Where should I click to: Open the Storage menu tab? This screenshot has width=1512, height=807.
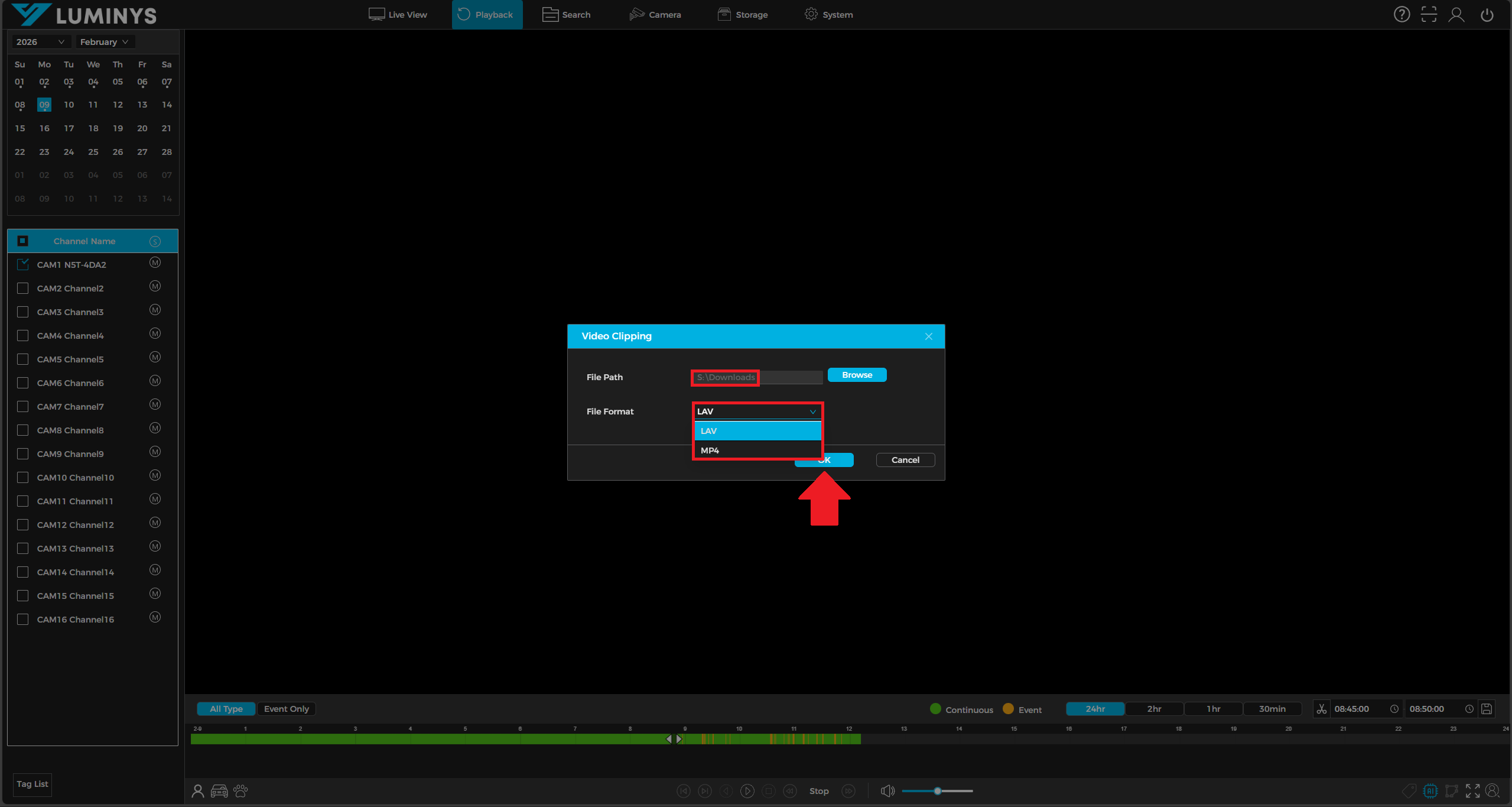743,15
